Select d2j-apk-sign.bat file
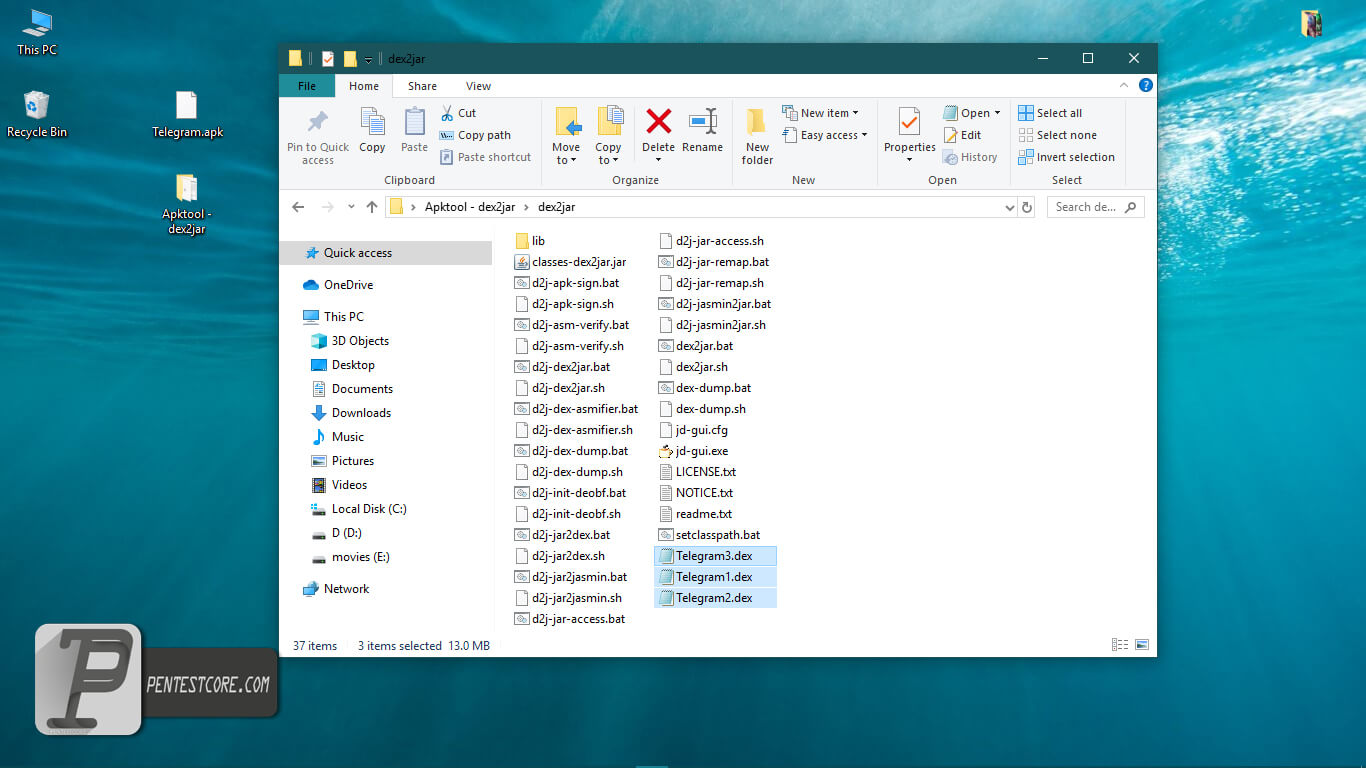1366x768 pixels. tap(567, 283)
